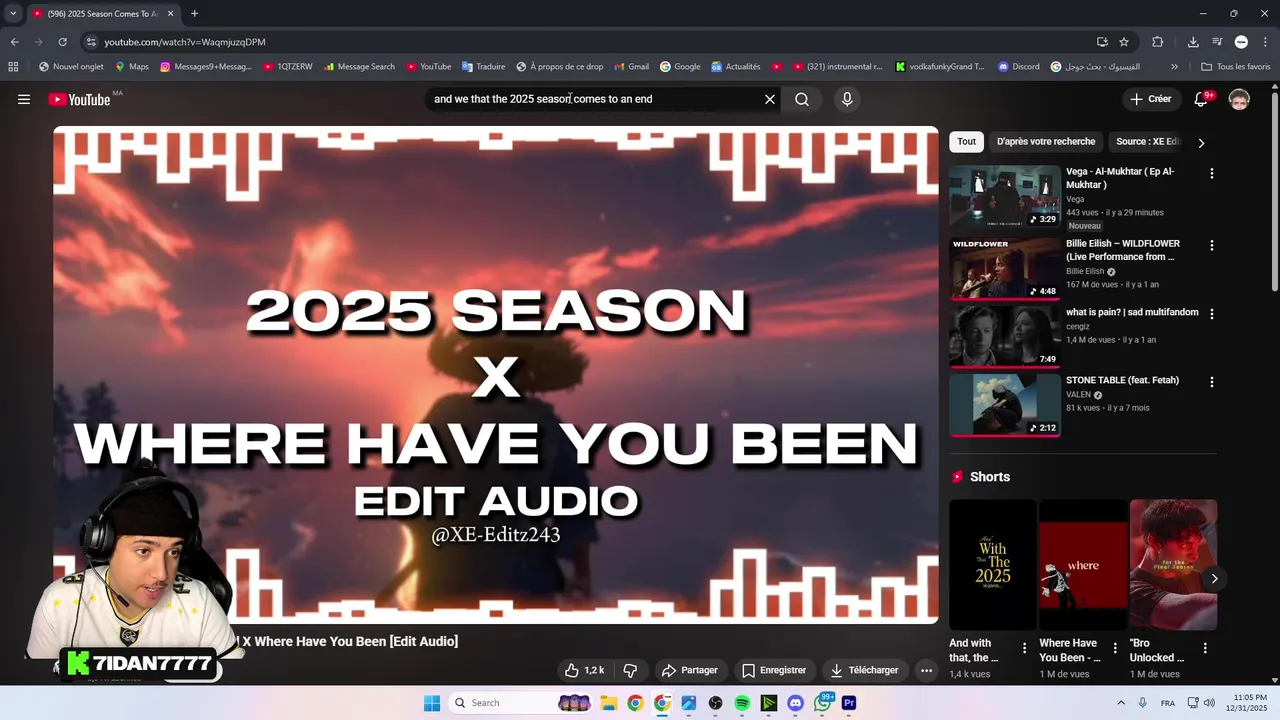Open the Vega - Al-Mukhtar thumbnail
Viewport: 1280px width, 720px height.
pos(1005,196)
